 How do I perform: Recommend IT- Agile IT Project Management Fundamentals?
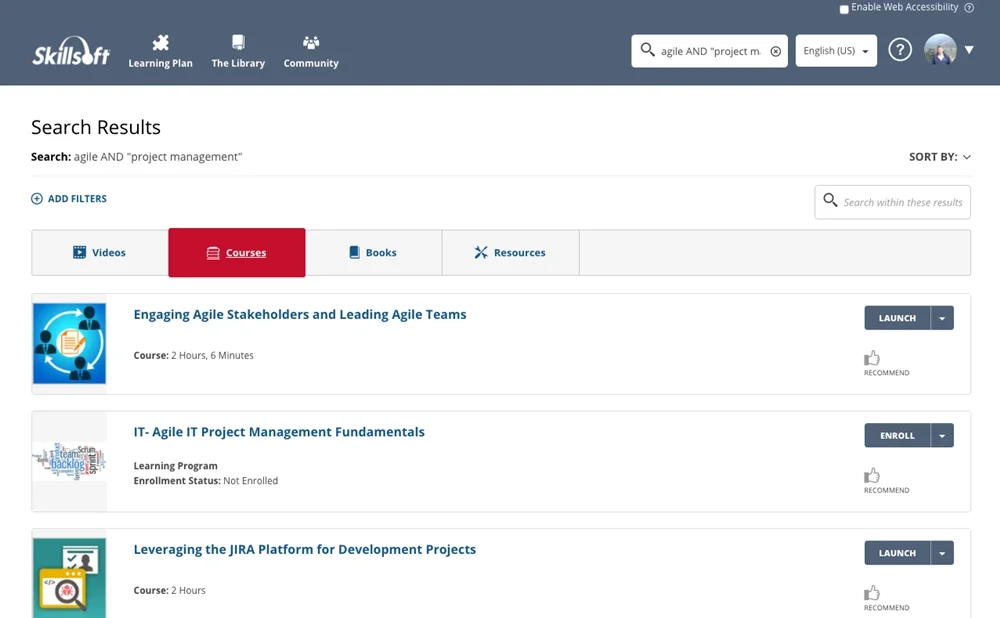coord(886,480)
